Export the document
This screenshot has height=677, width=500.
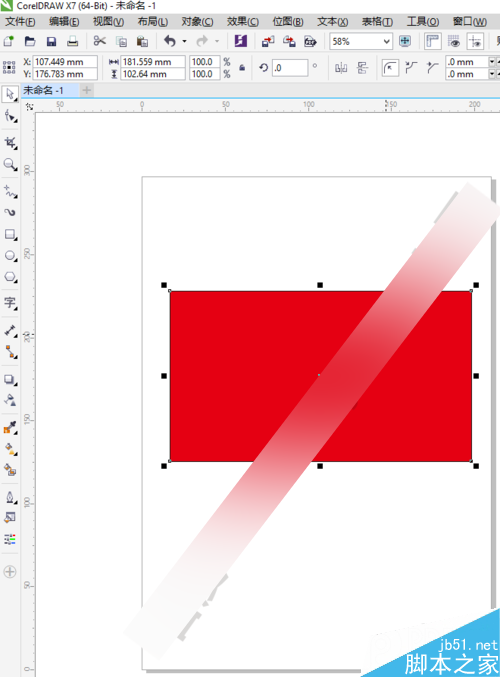289,41
